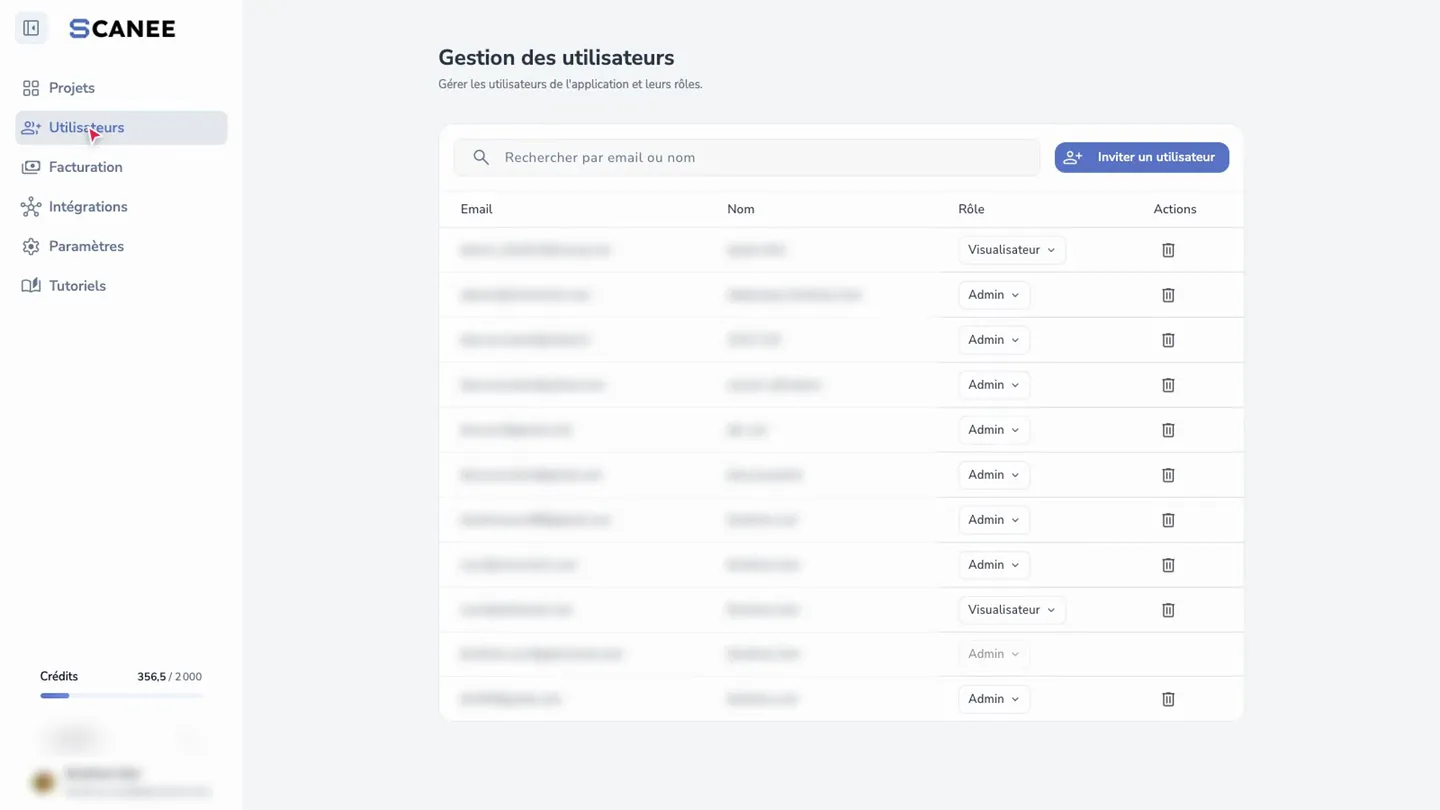Click the Email column header
Viewport: 1440px width, 810px height.
476,209
